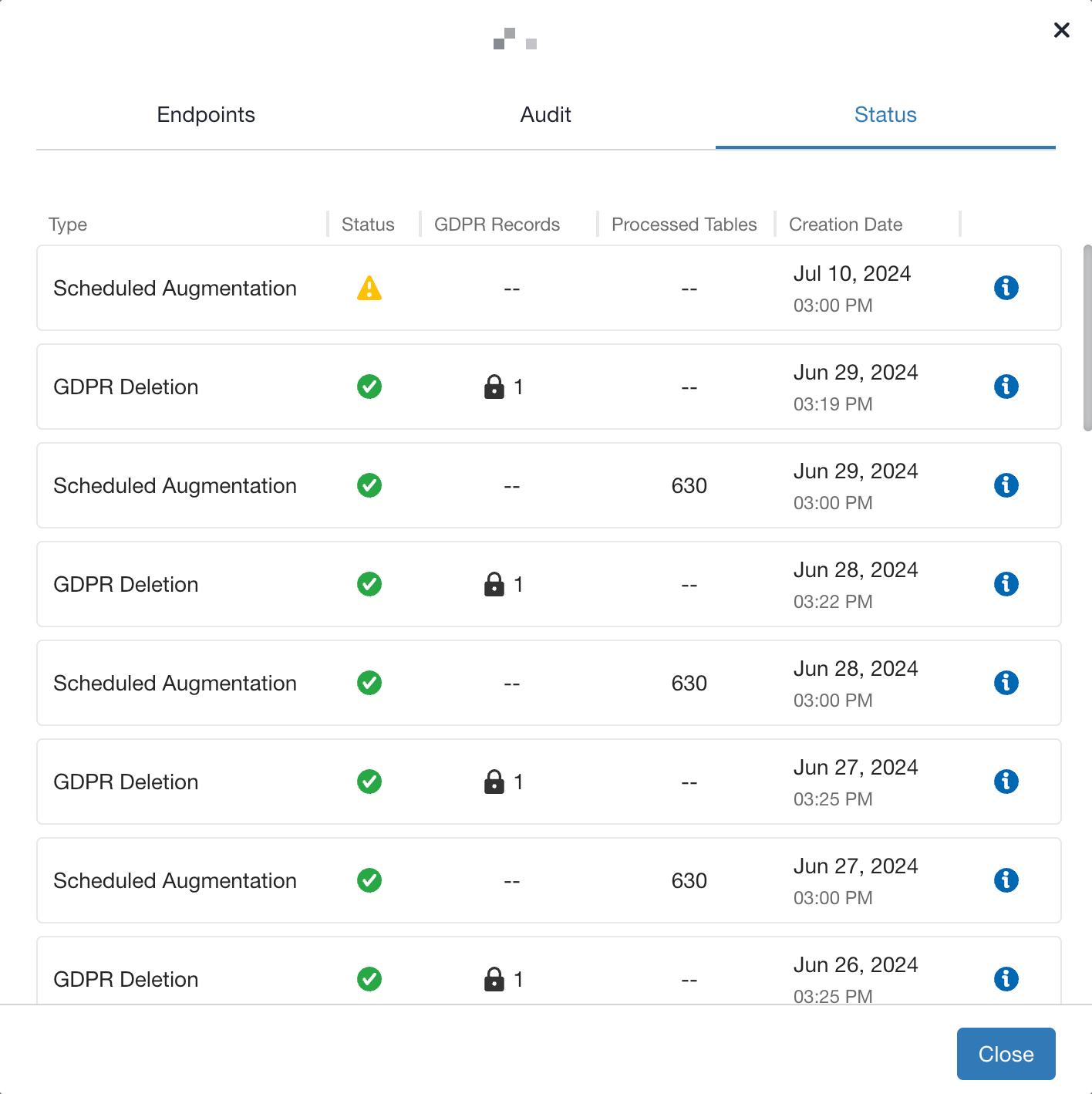This screenshot has width=1092, height=1094.
Task: Click green checkmark on Jun 27 GDPR Deletion
Action: click(369, 782)
